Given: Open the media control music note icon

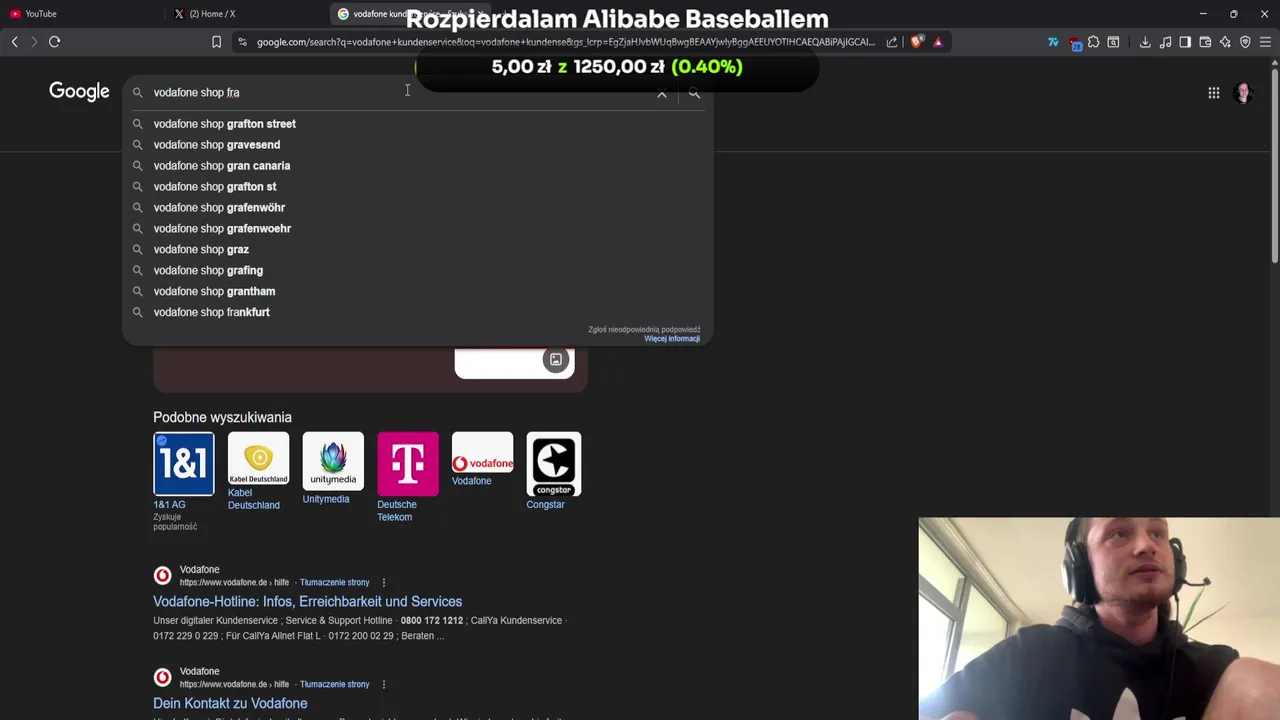Looking at the screenshot, I should 1165,42.
